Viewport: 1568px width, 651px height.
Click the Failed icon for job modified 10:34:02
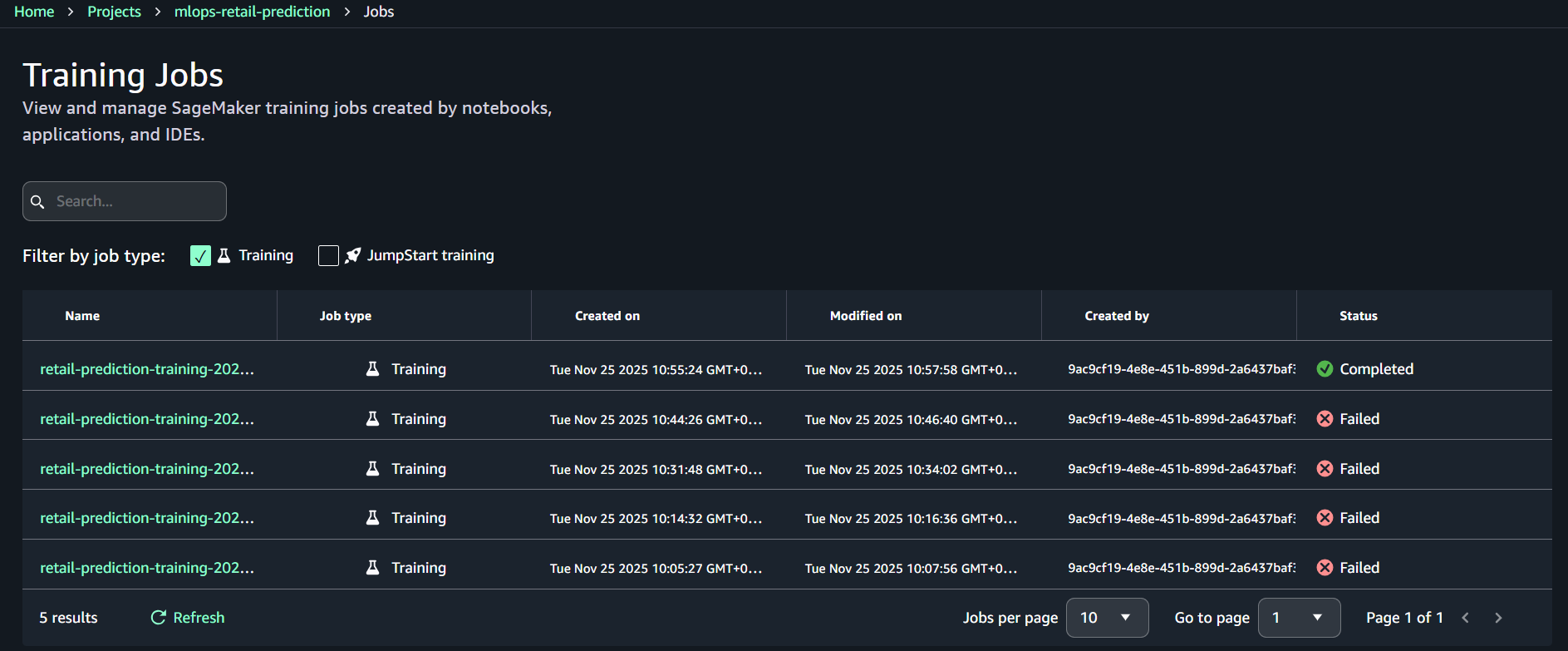1325,469
